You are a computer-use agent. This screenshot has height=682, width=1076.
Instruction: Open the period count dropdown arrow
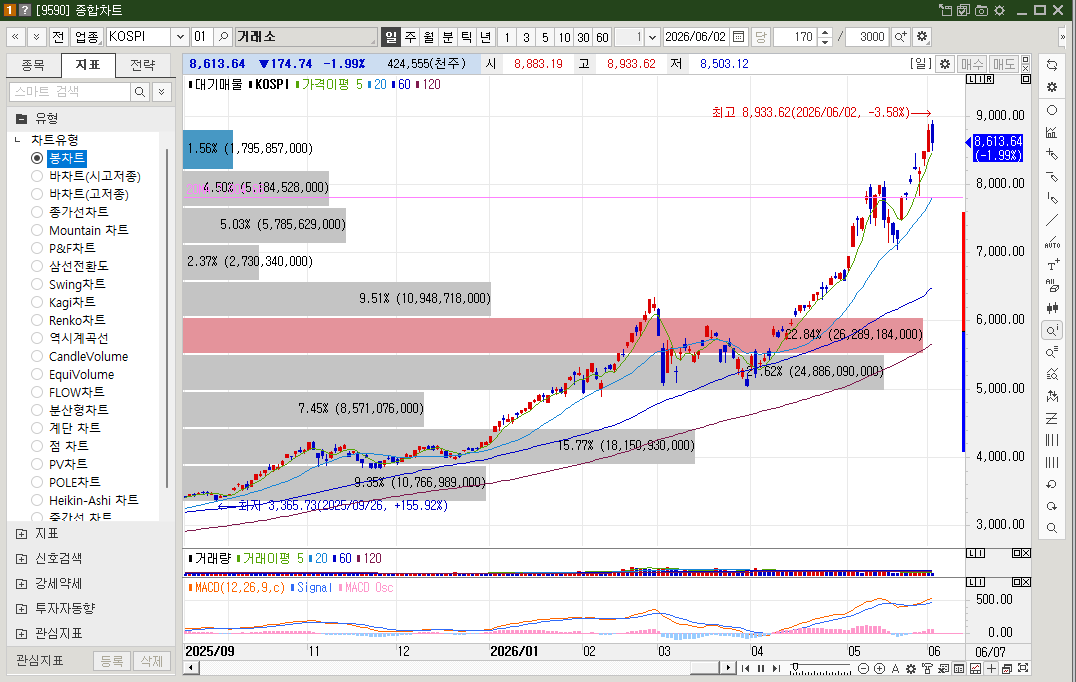click(x=653, y=36)
